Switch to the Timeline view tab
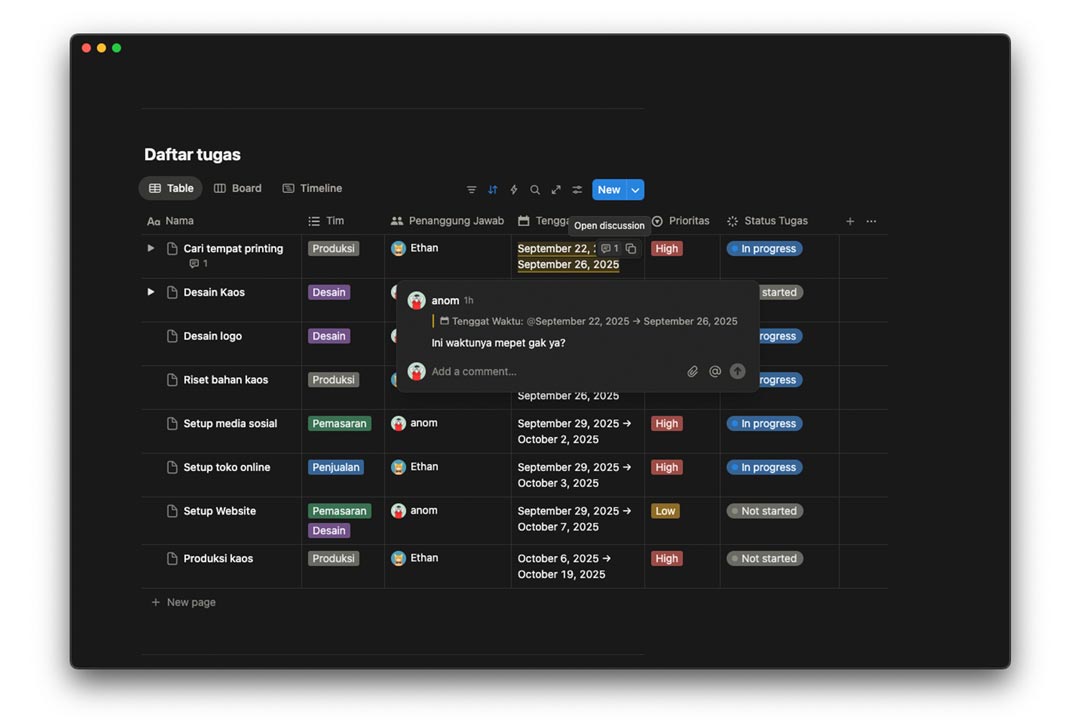 click(x=312, y=188)
